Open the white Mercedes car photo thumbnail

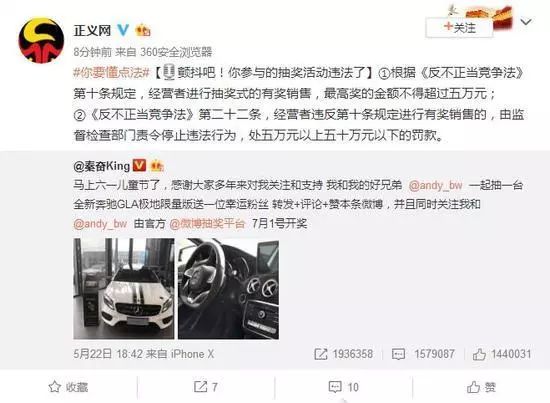(123, 289)
